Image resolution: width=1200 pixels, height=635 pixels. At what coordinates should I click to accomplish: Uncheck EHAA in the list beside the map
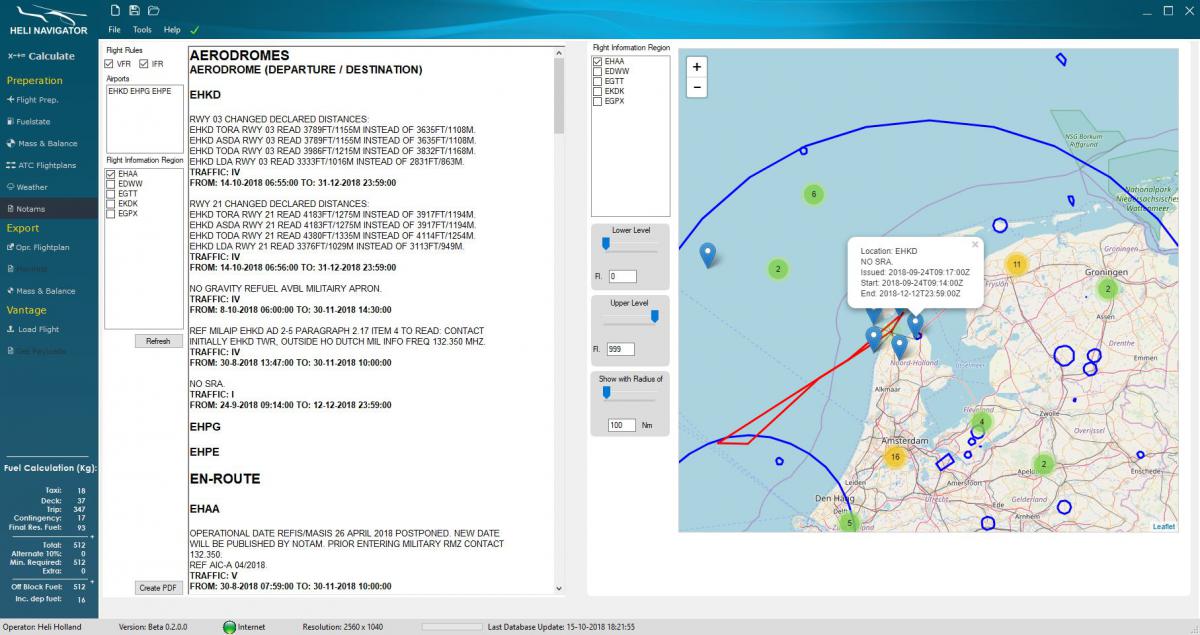coord(598,62)
